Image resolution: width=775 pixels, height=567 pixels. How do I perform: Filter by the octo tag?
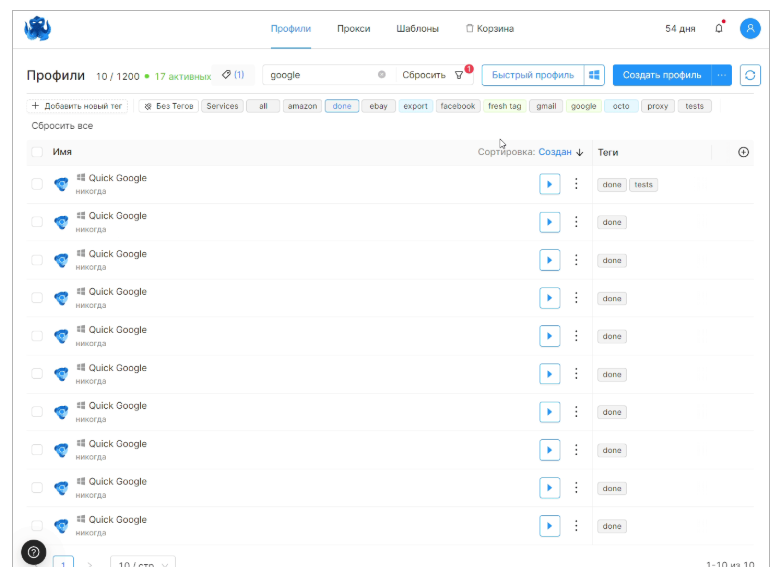coord(621,106)
